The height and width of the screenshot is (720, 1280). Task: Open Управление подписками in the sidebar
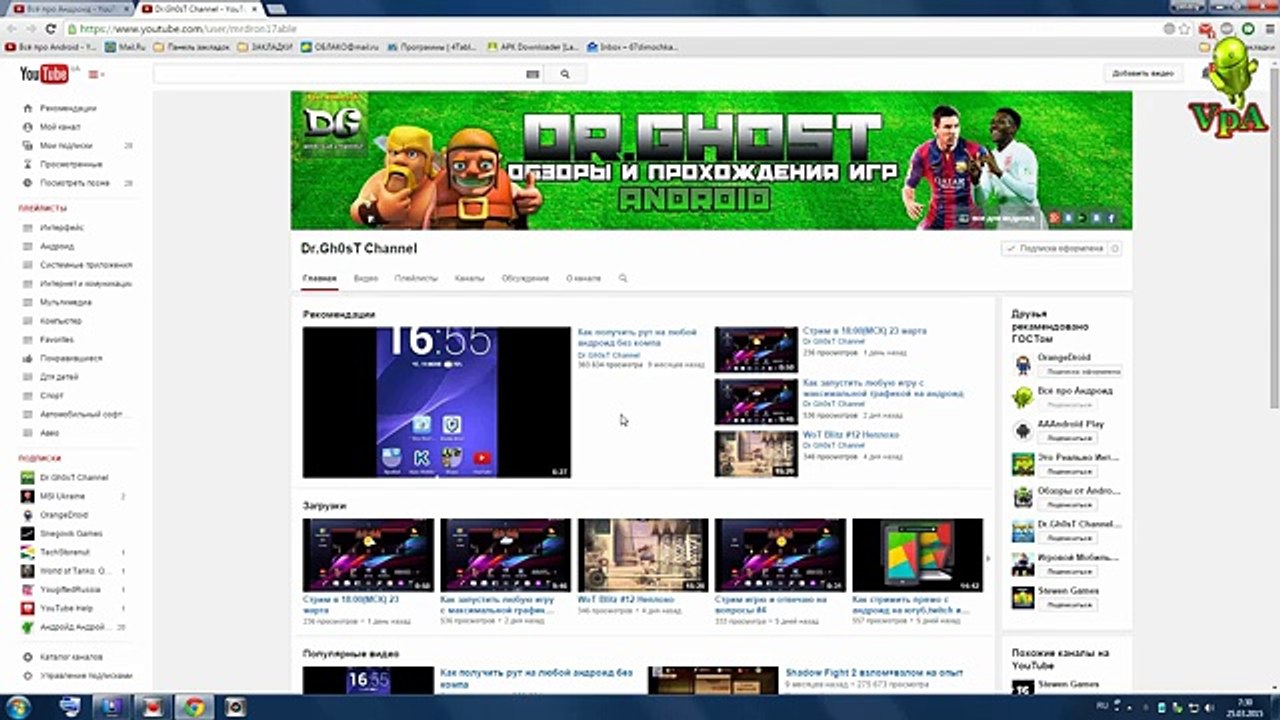coord(86,676)
